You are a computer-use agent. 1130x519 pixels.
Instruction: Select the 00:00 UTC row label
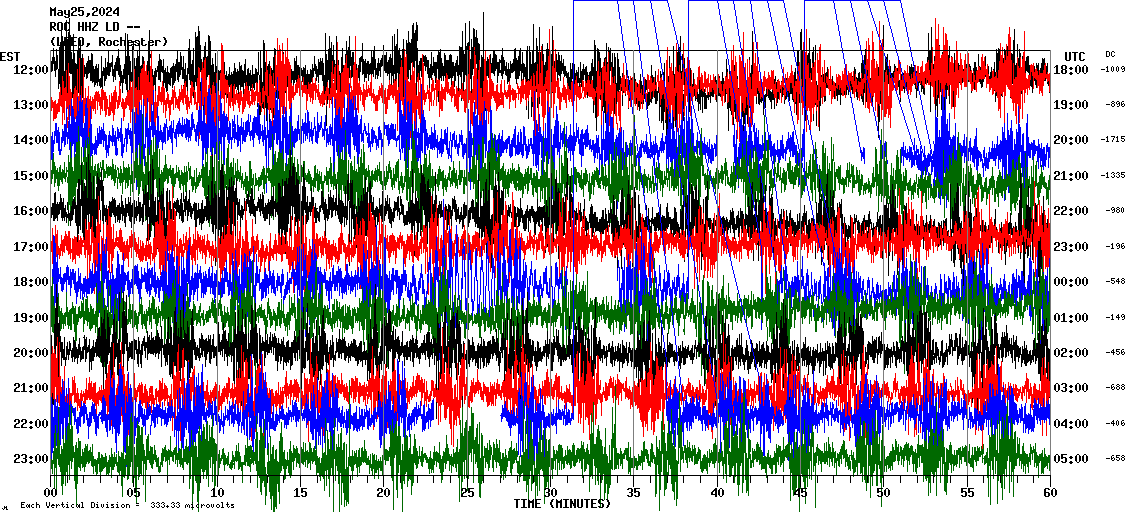coord(1072,282)
